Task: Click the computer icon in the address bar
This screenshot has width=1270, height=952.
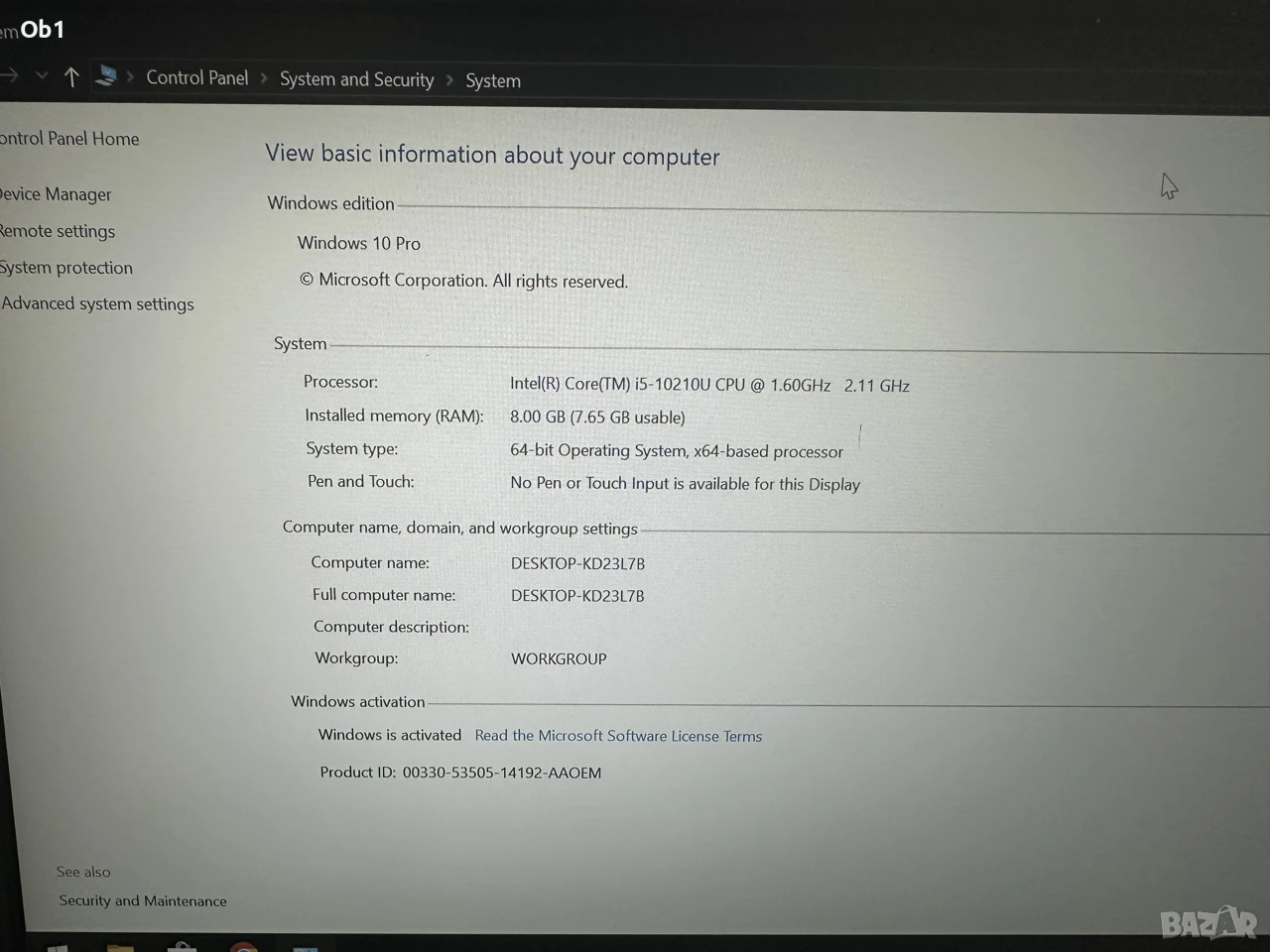Action: 105,76
